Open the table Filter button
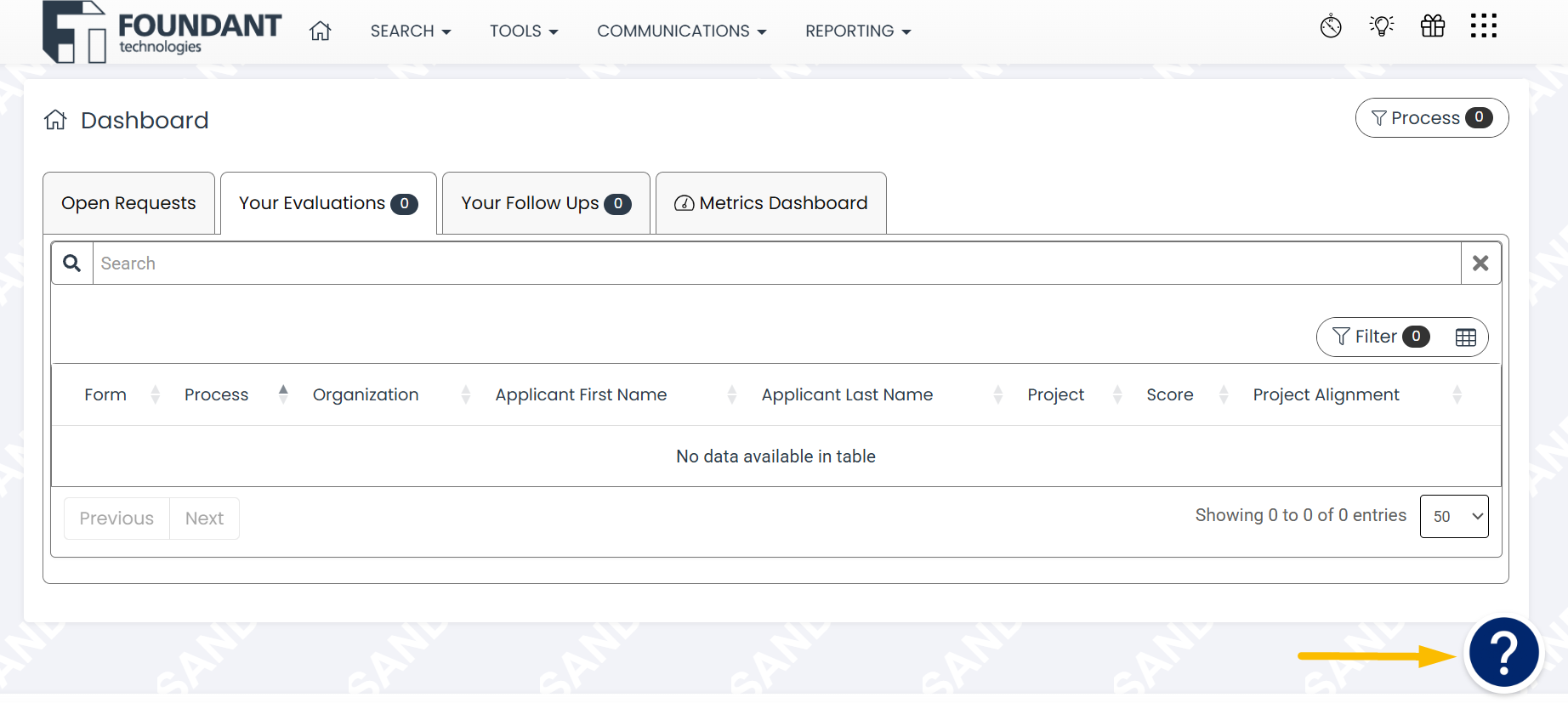The image size is (1568, 703). (1381, 337)
